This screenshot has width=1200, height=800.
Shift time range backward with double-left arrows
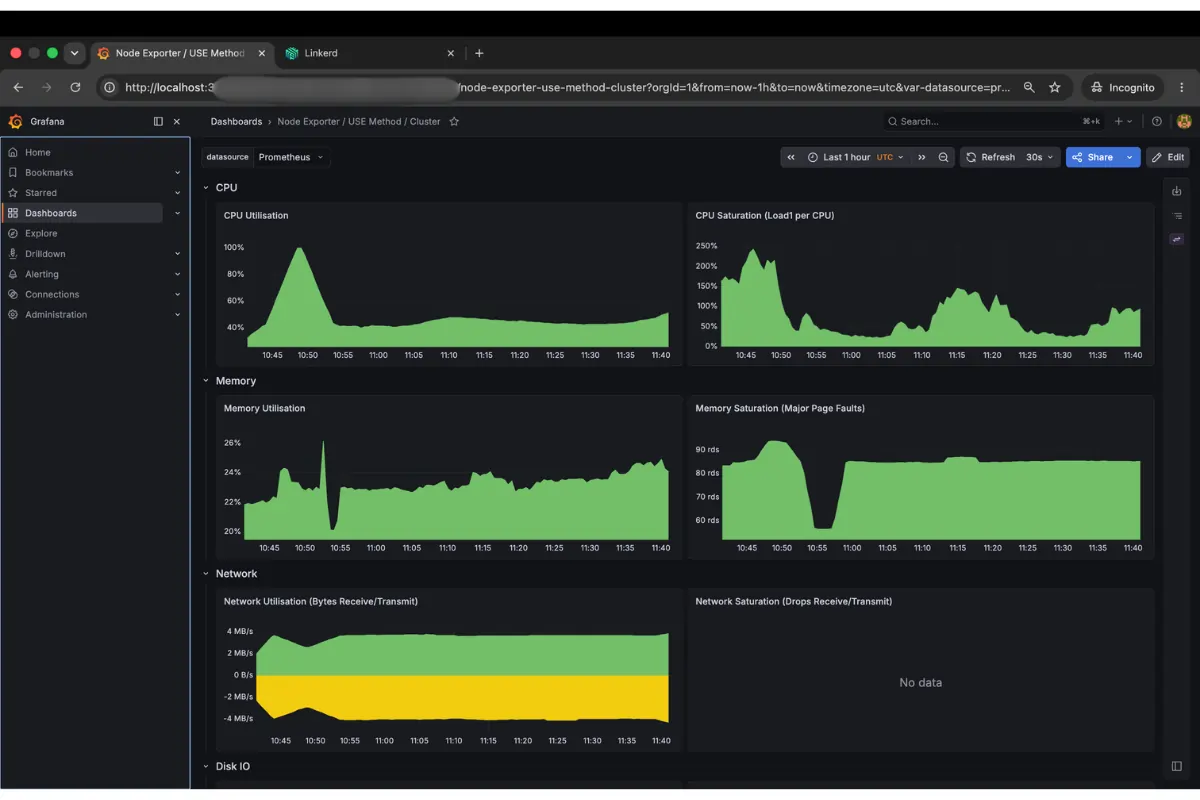791,157
